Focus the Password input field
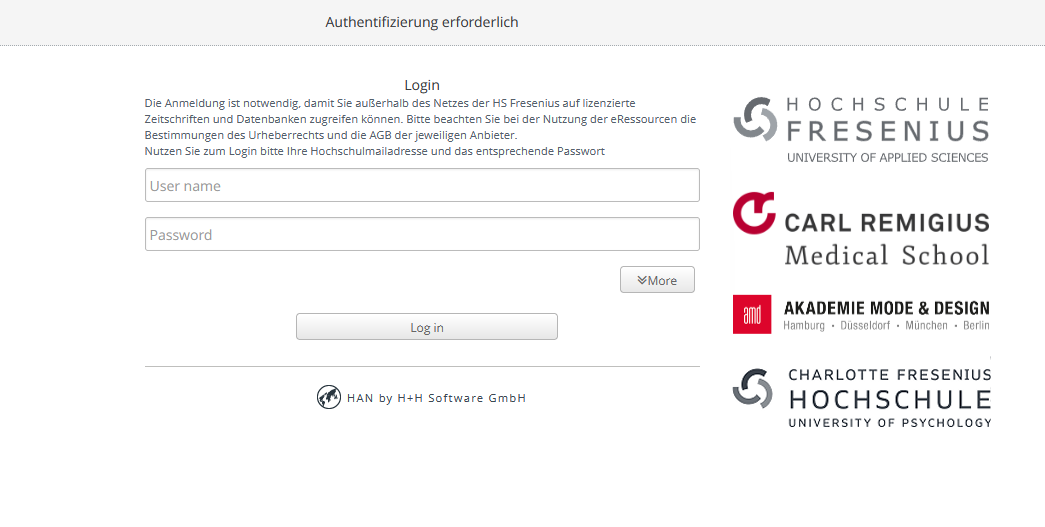 point(421,234)
